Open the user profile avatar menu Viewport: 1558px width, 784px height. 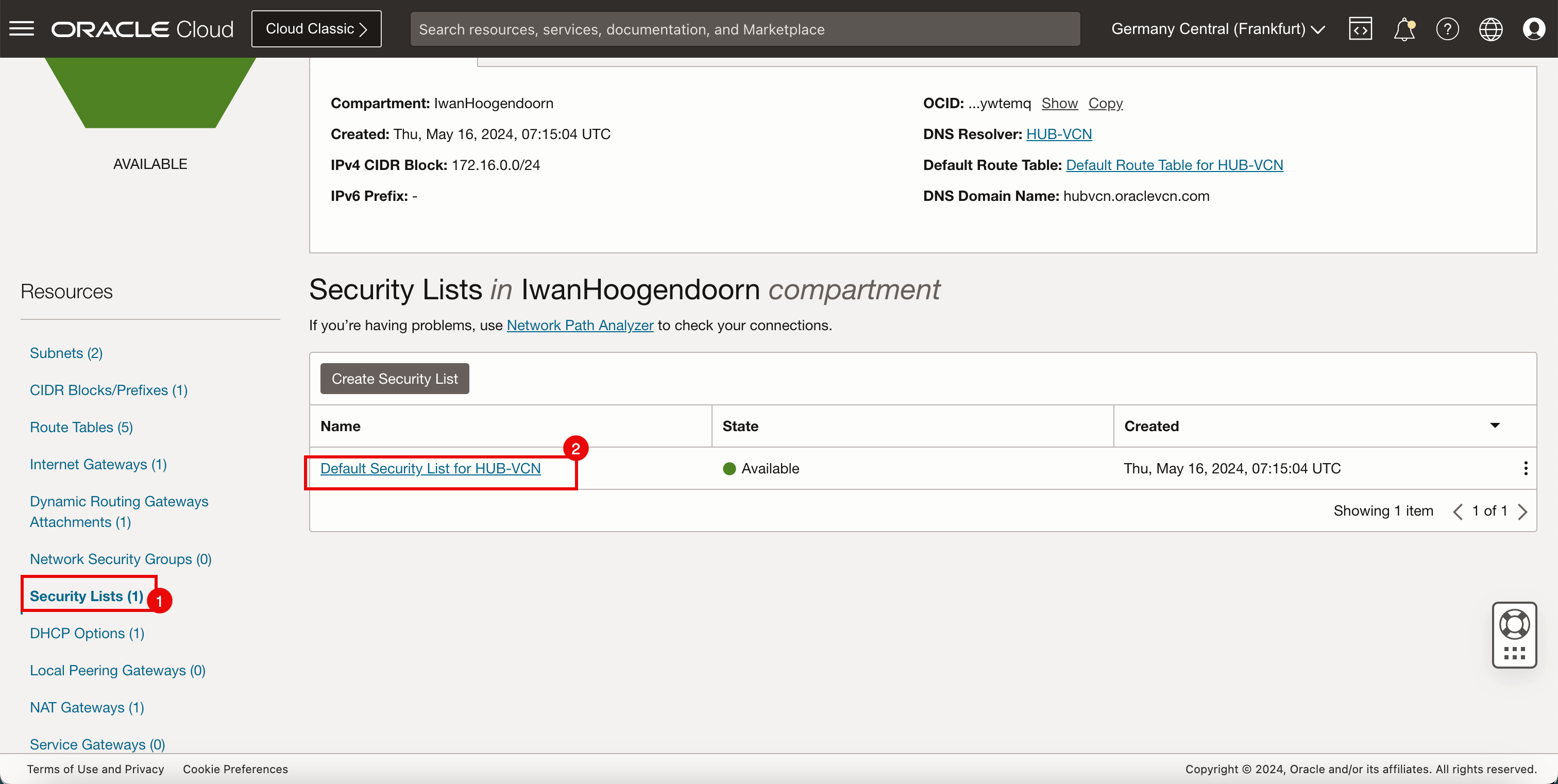coord(1534,28)
